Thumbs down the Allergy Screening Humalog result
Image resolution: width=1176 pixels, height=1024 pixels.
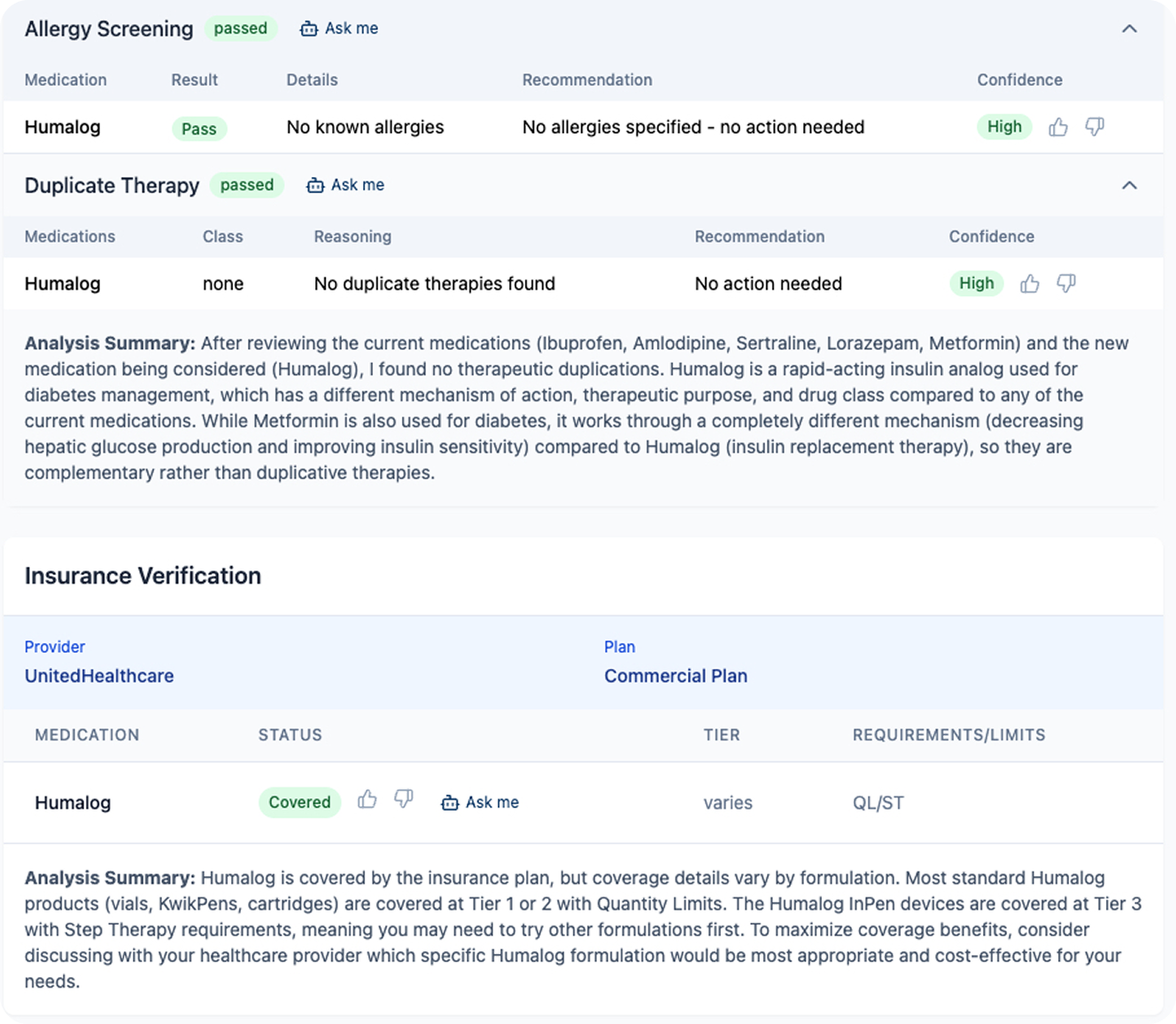point(1095,128)
